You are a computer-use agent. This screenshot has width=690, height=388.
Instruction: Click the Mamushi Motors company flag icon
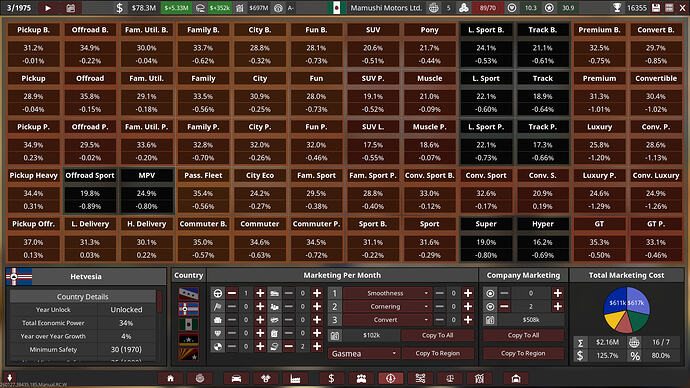coord(336,8)
